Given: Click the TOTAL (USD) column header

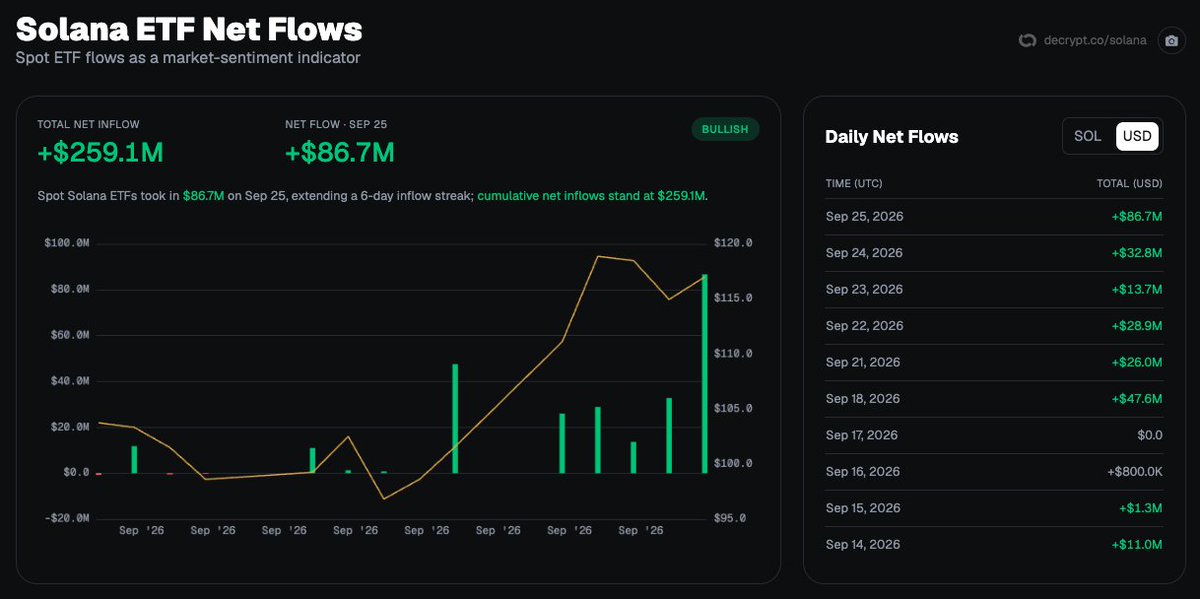Looking at the screenshot, I should pos(1130,184).
